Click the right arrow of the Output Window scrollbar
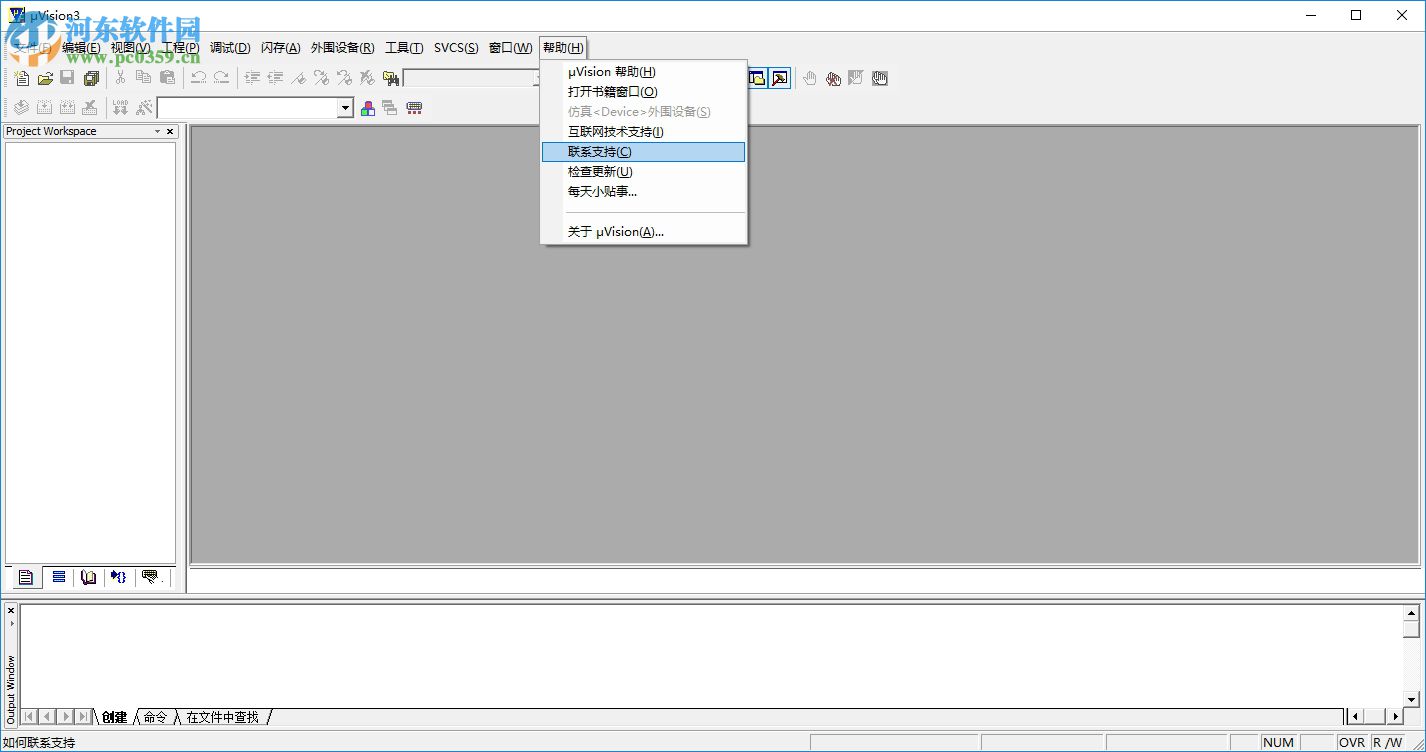This screenshot has width=1426, height=752. [1397, 716]
